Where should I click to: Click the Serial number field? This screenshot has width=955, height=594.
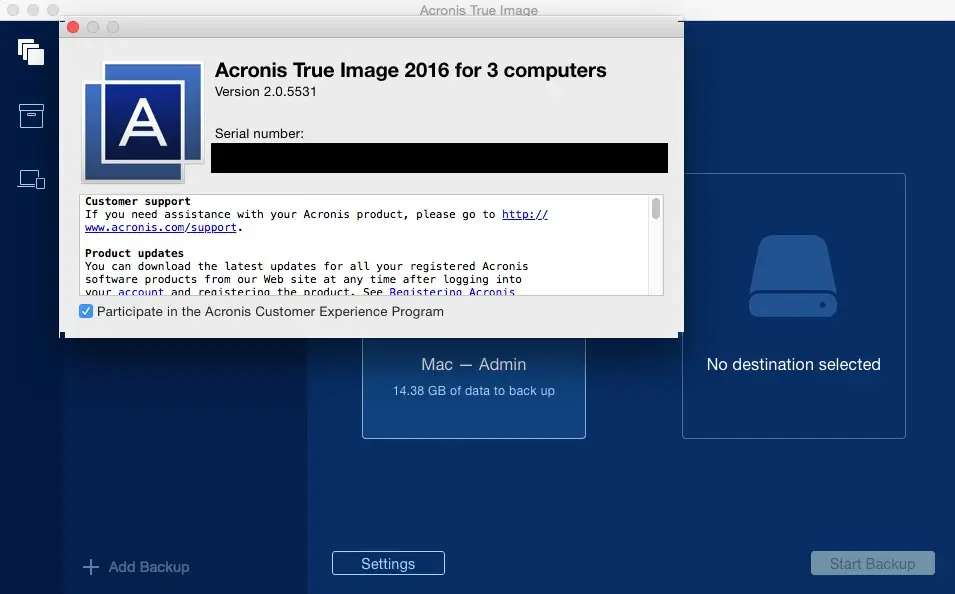coord(439,158)
